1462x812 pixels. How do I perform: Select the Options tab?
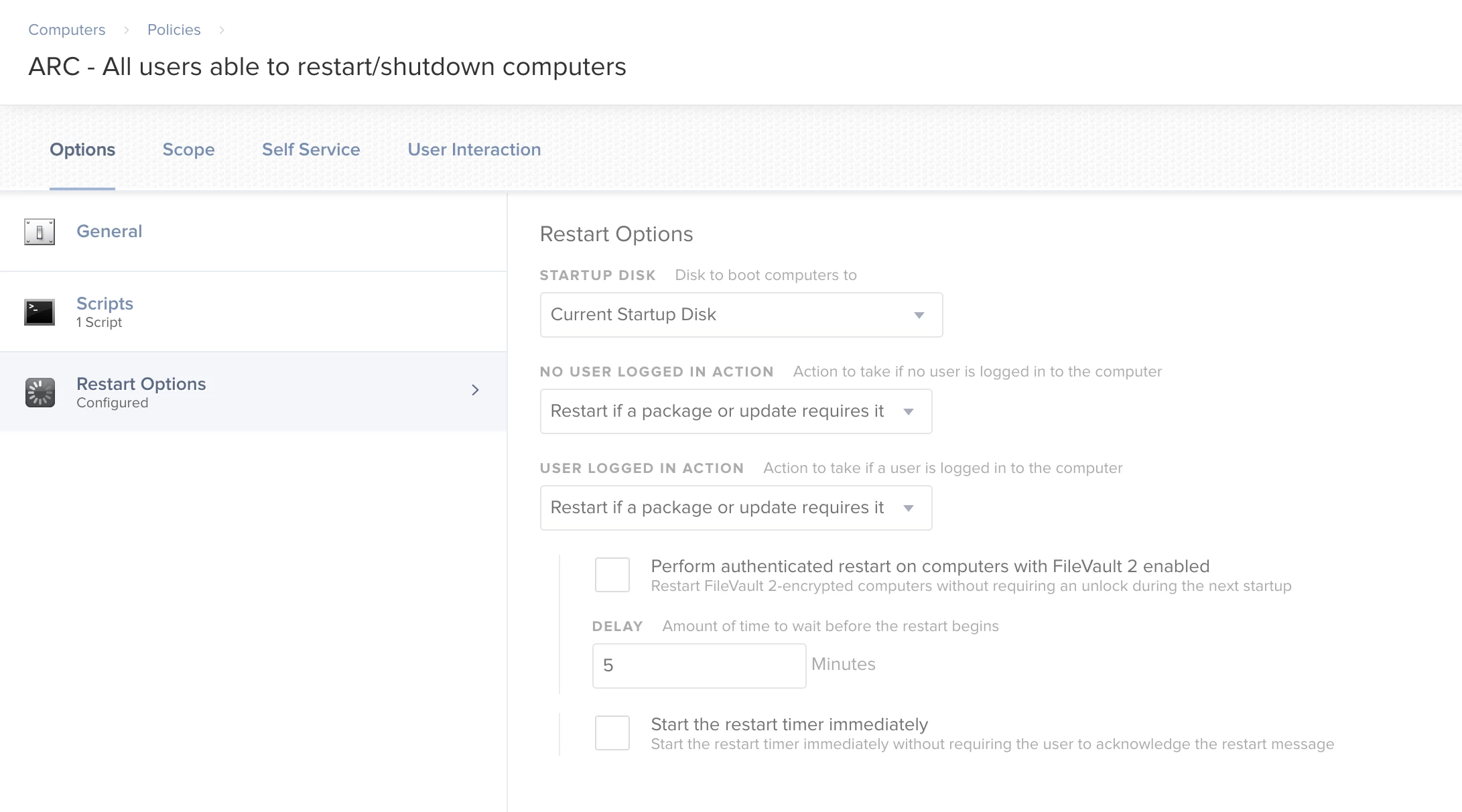point(82,149)
